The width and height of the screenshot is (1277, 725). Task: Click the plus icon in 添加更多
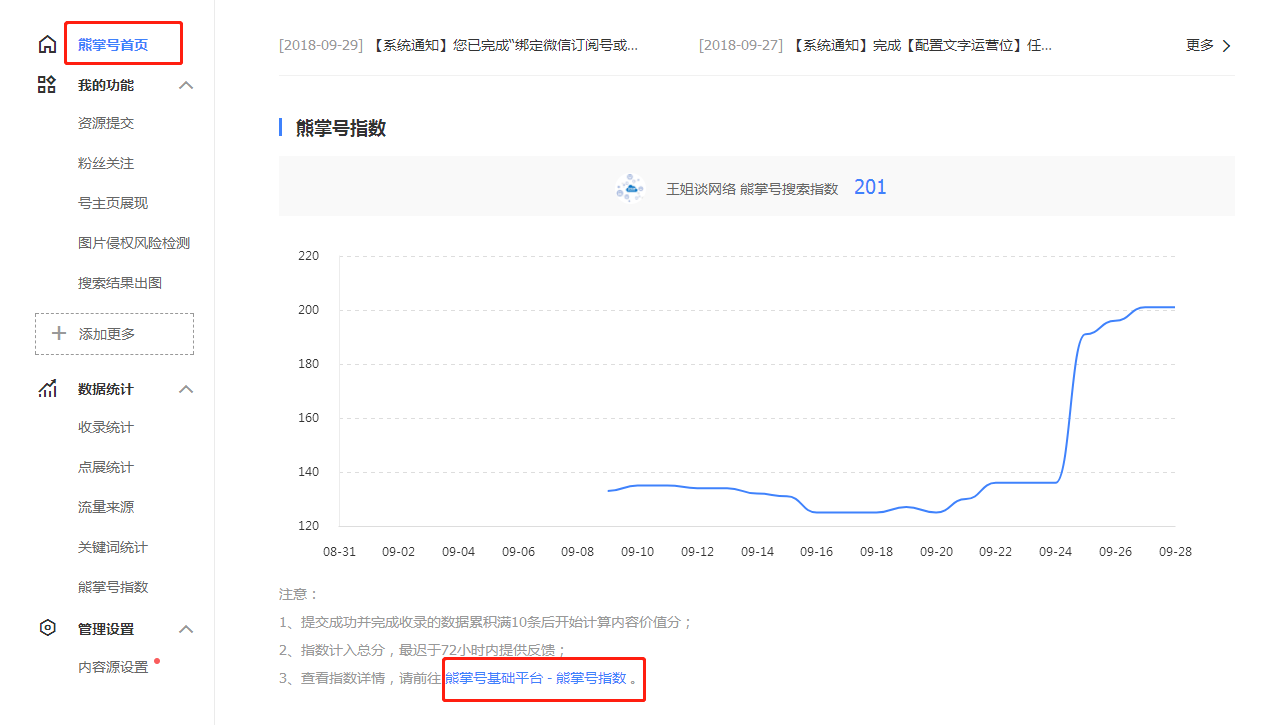(59, 334)
